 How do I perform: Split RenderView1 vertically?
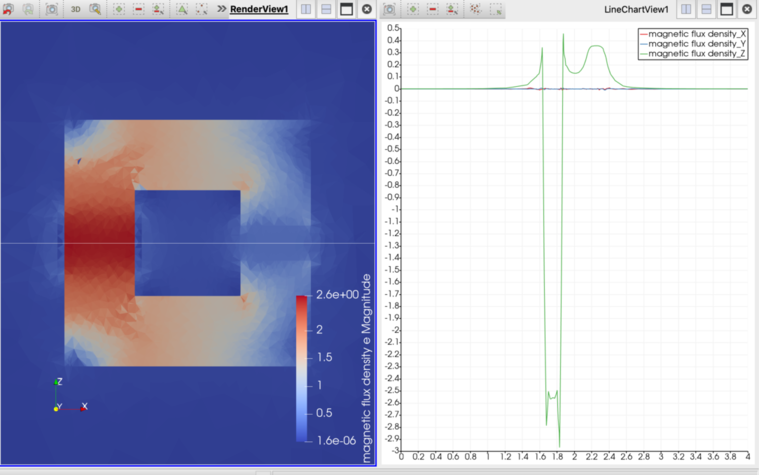(326, 9)
